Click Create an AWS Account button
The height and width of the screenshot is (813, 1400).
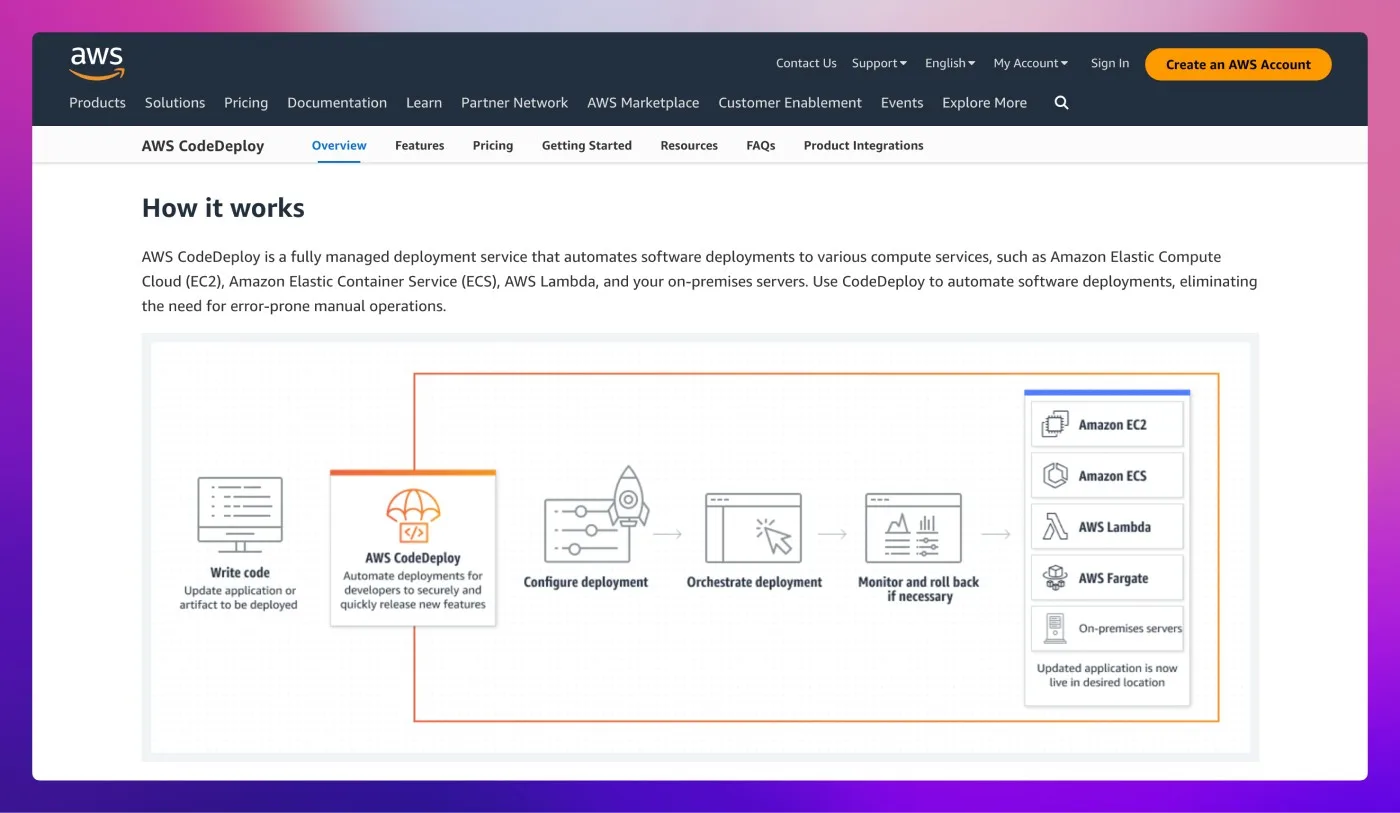click(x=1238, y=64)
